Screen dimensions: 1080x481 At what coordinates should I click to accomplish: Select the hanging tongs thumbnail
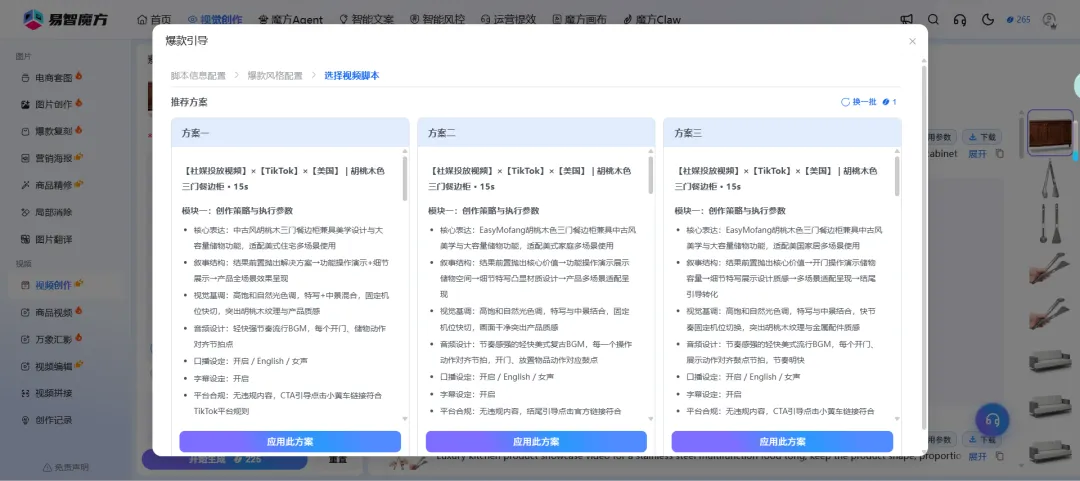[1050, 179]
